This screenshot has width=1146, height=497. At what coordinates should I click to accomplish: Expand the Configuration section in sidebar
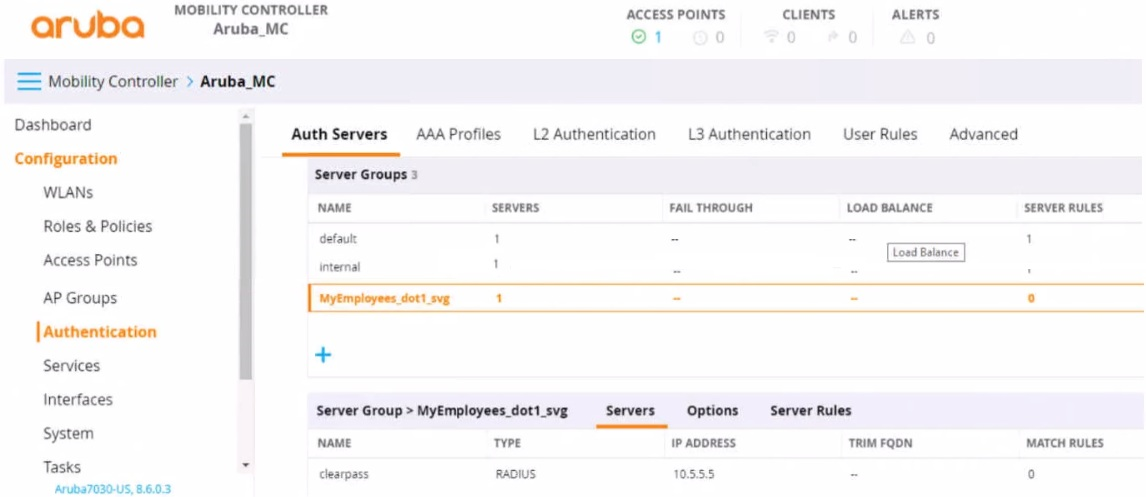[x=66, y=159]
